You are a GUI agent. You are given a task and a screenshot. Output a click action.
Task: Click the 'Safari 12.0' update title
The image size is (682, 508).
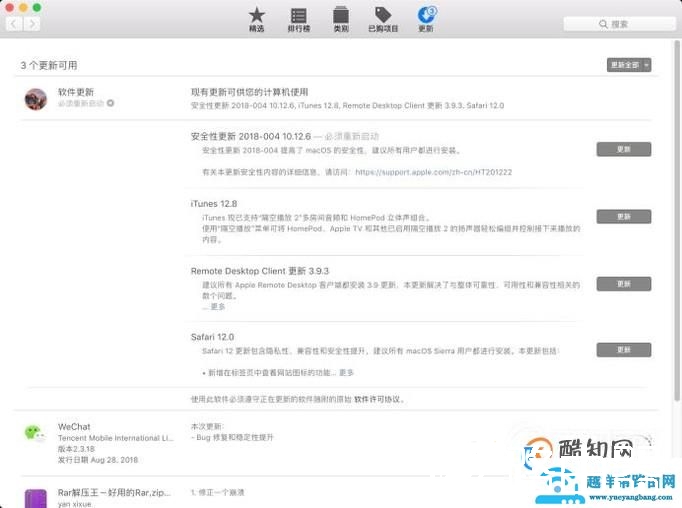pos(212,337)
